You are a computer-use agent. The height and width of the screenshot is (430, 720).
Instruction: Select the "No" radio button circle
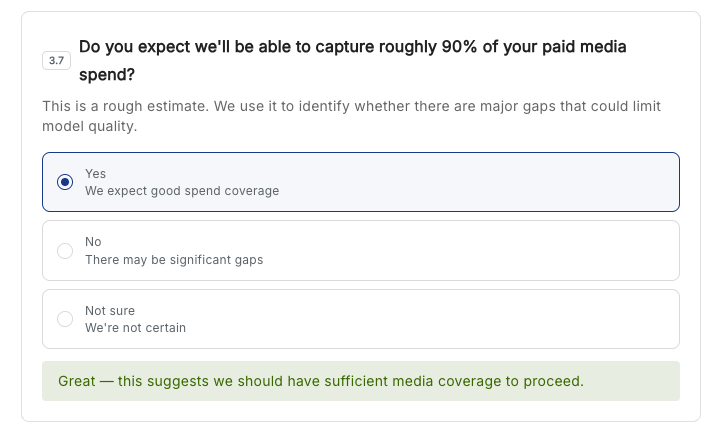[x=65, y=251]
